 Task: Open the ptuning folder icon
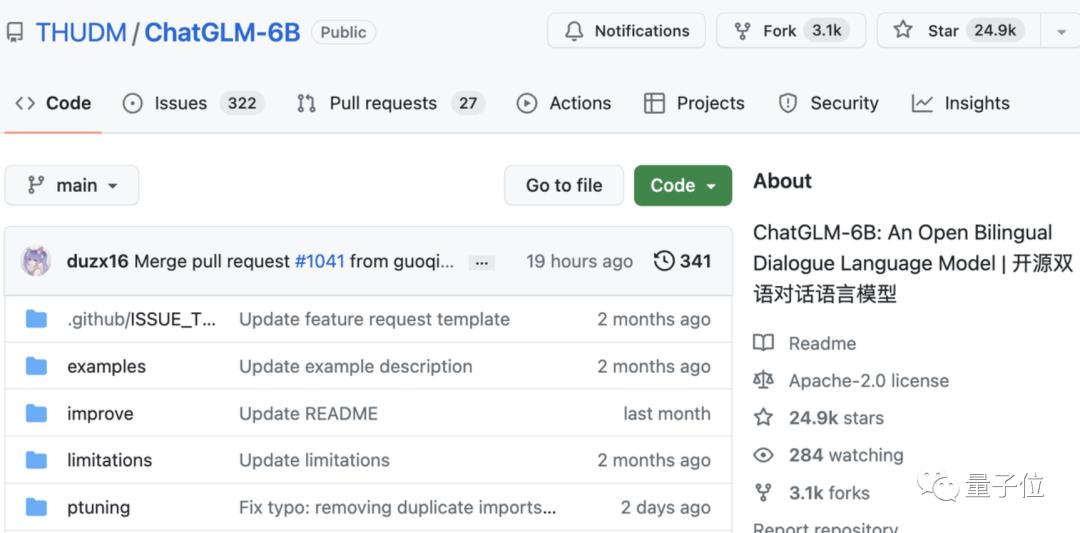(x=36, y=508)
